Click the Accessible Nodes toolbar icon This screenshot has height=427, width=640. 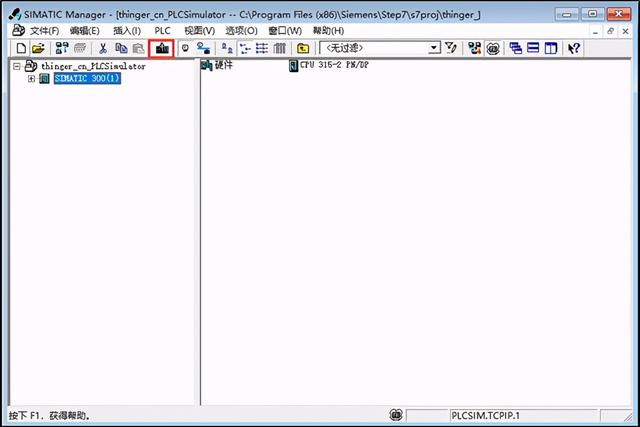pos(62,48)
